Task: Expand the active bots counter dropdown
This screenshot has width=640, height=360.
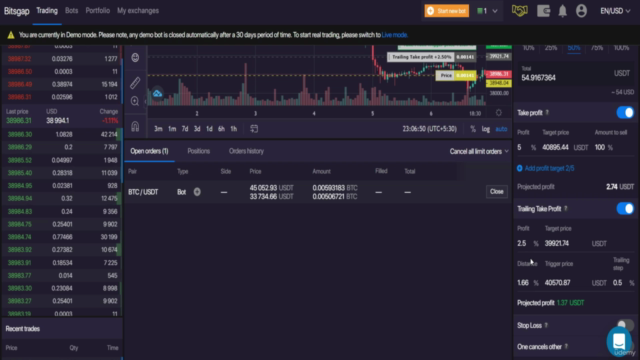Action: coord(487,11)
